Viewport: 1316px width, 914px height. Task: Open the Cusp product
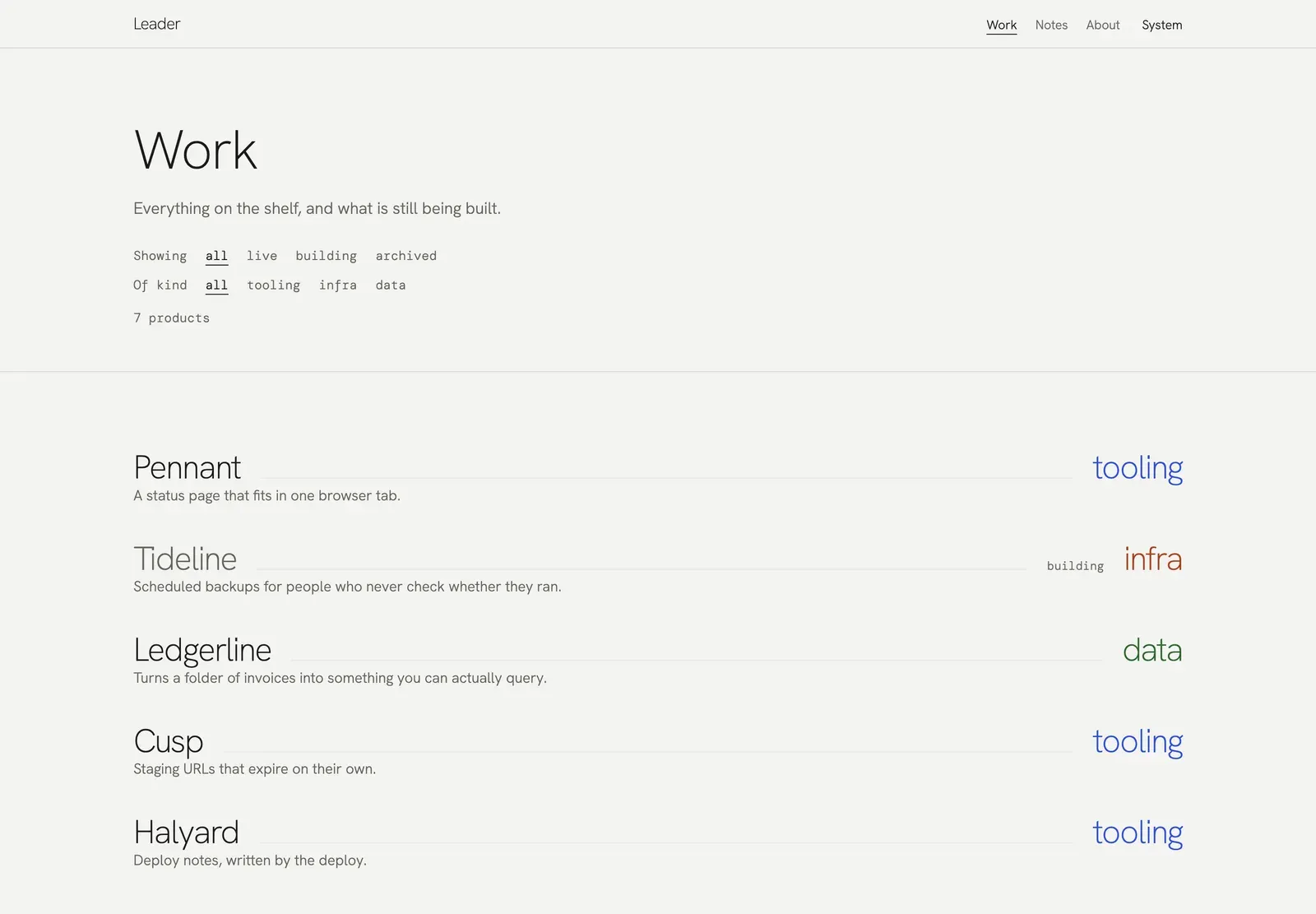click(x=169, y=741)
